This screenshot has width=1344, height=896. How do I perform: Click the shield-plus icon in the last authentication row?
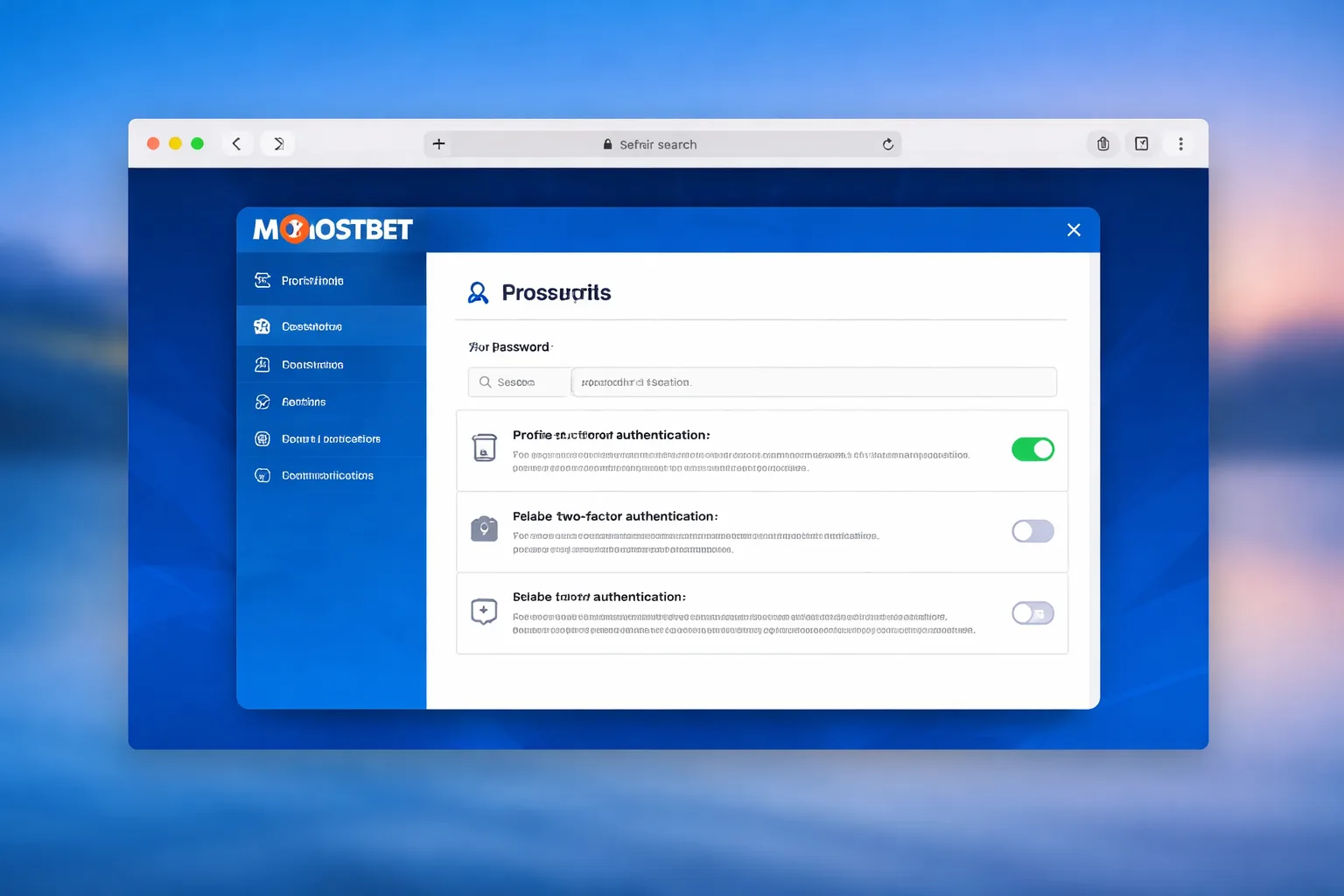click(x=484, y=611)
